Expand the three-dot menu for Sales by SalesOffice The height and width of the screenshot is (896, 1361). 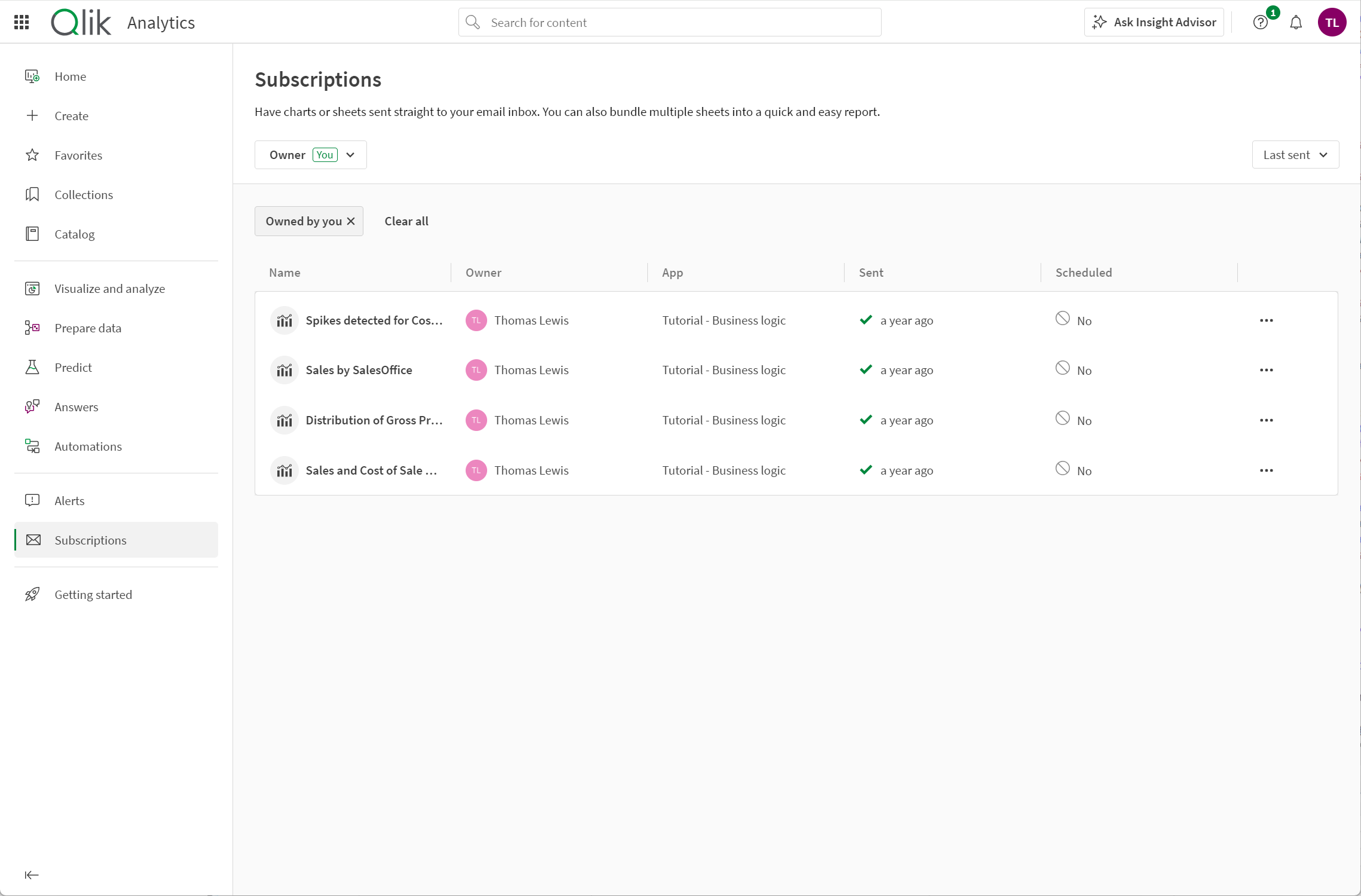1267,370
